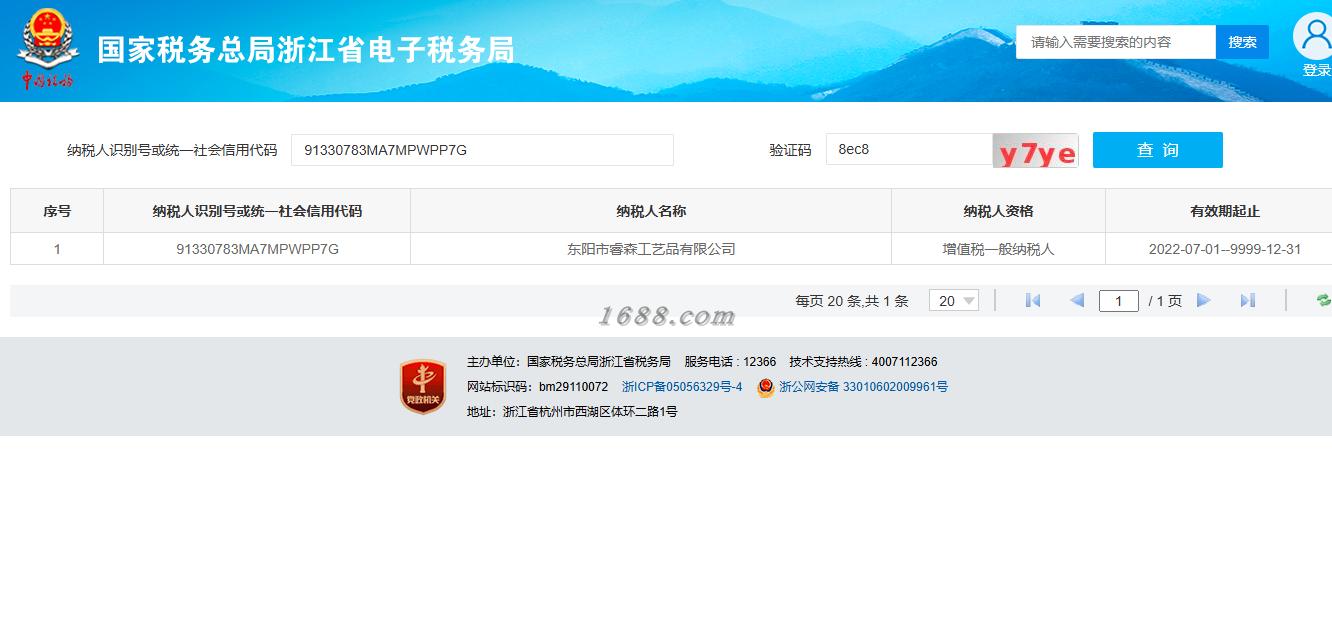The width and height of the screenshot is (1332, 627).
Task: Click the green refresh icon
Action: pyautogui.click(x=1324, y=300)
